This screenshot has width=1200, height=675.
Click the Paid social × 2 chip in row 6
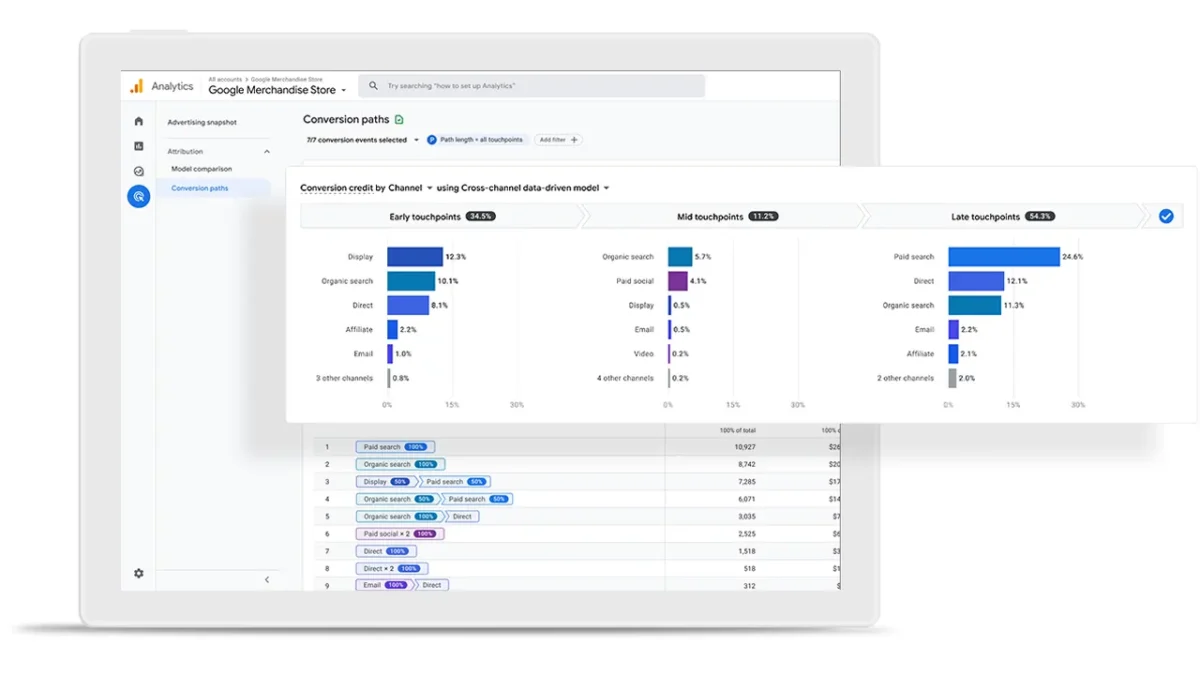pos(399,534)
